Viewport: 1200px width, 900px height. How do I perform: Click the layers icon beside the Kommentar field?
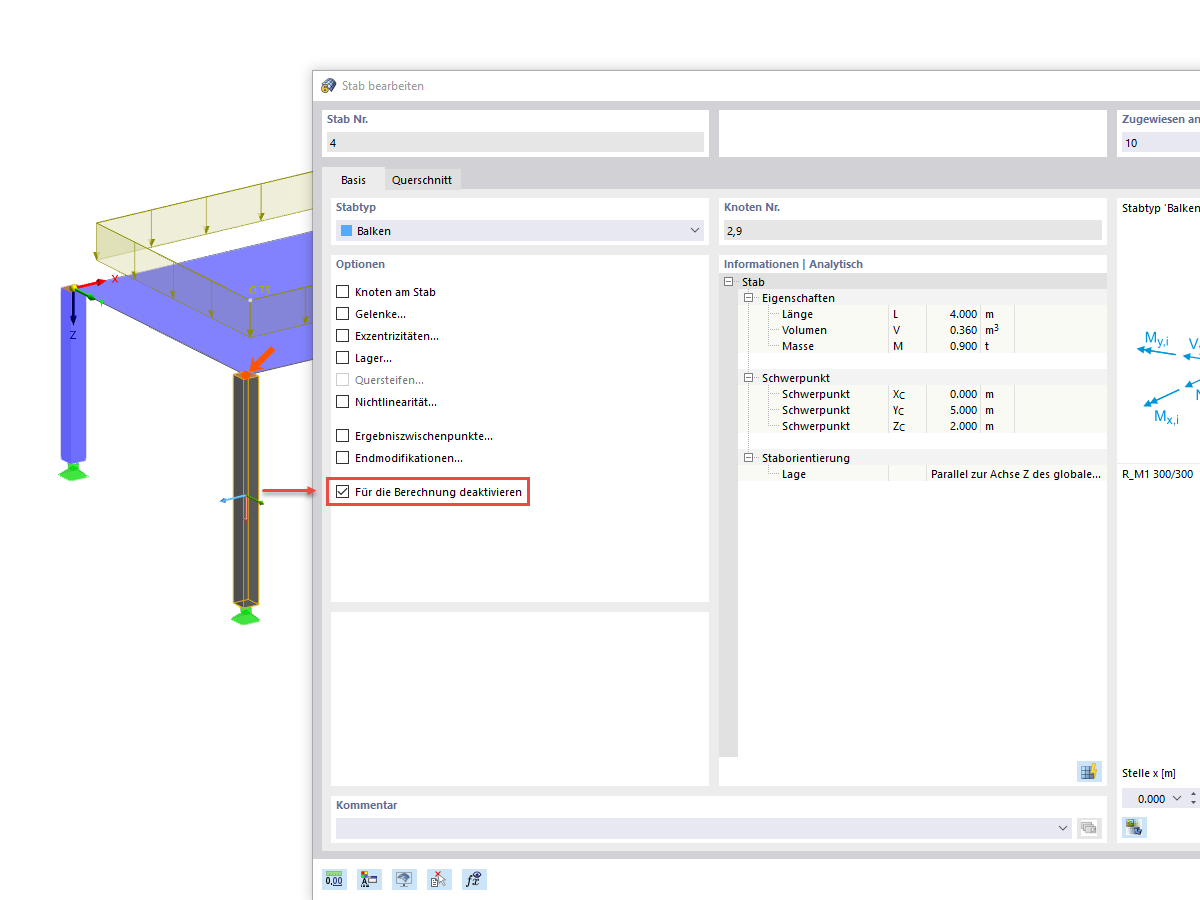click(x=1088, y=828)
